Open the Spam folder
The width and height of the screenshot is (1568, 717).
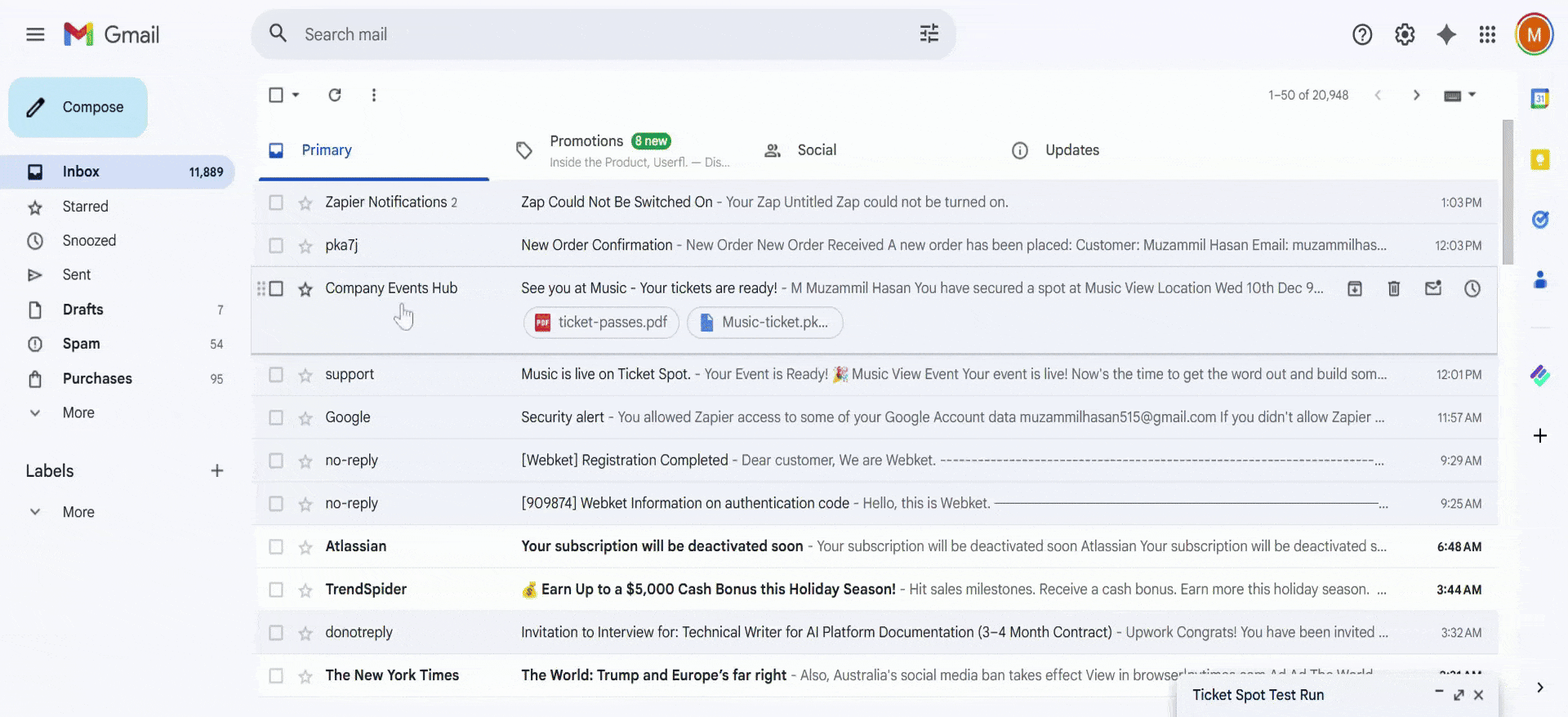click(x=118, y=344)
